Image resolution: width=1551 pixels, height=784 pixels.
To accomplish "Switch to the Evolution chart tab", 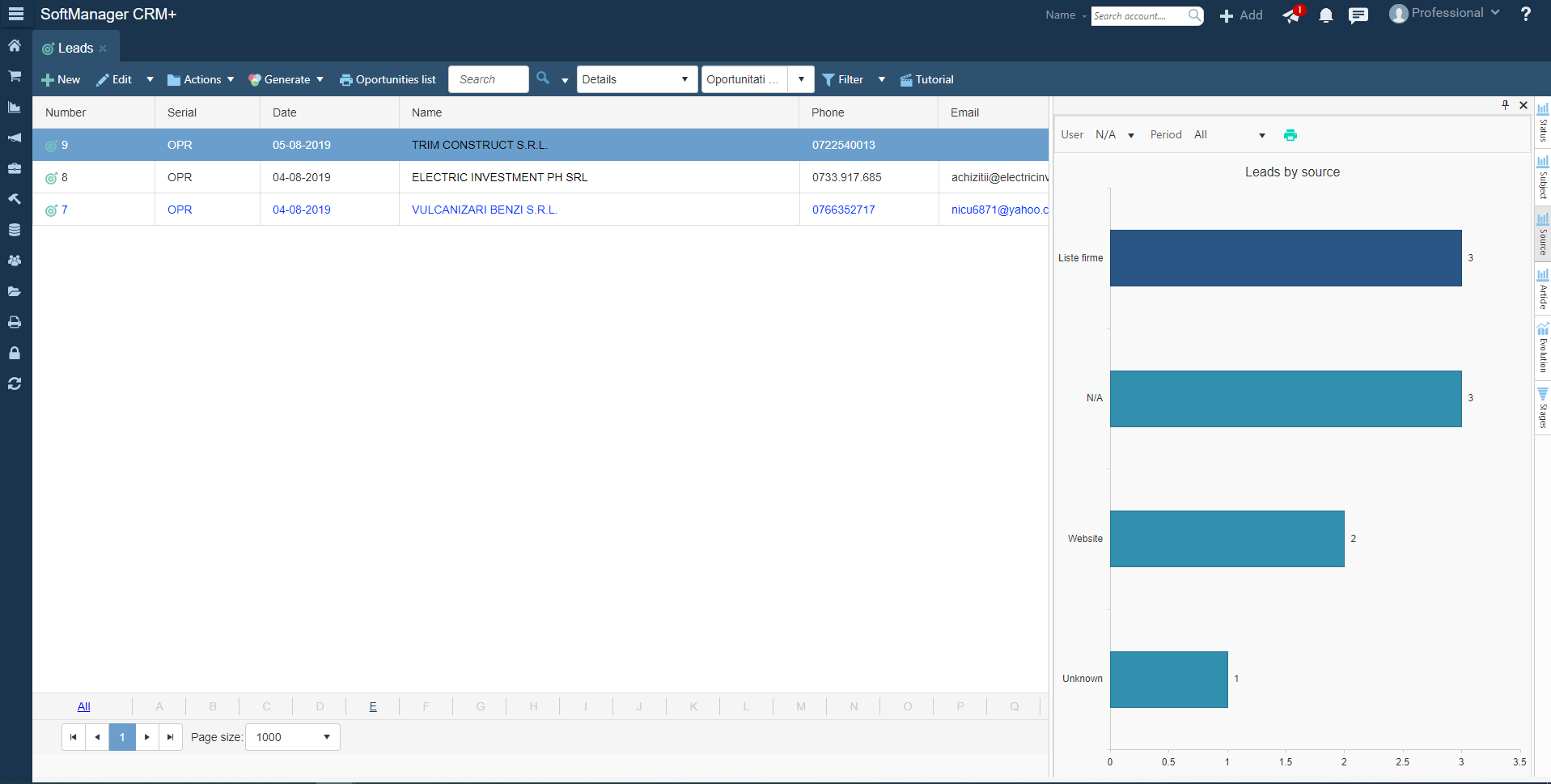I will pos(1543,348).
